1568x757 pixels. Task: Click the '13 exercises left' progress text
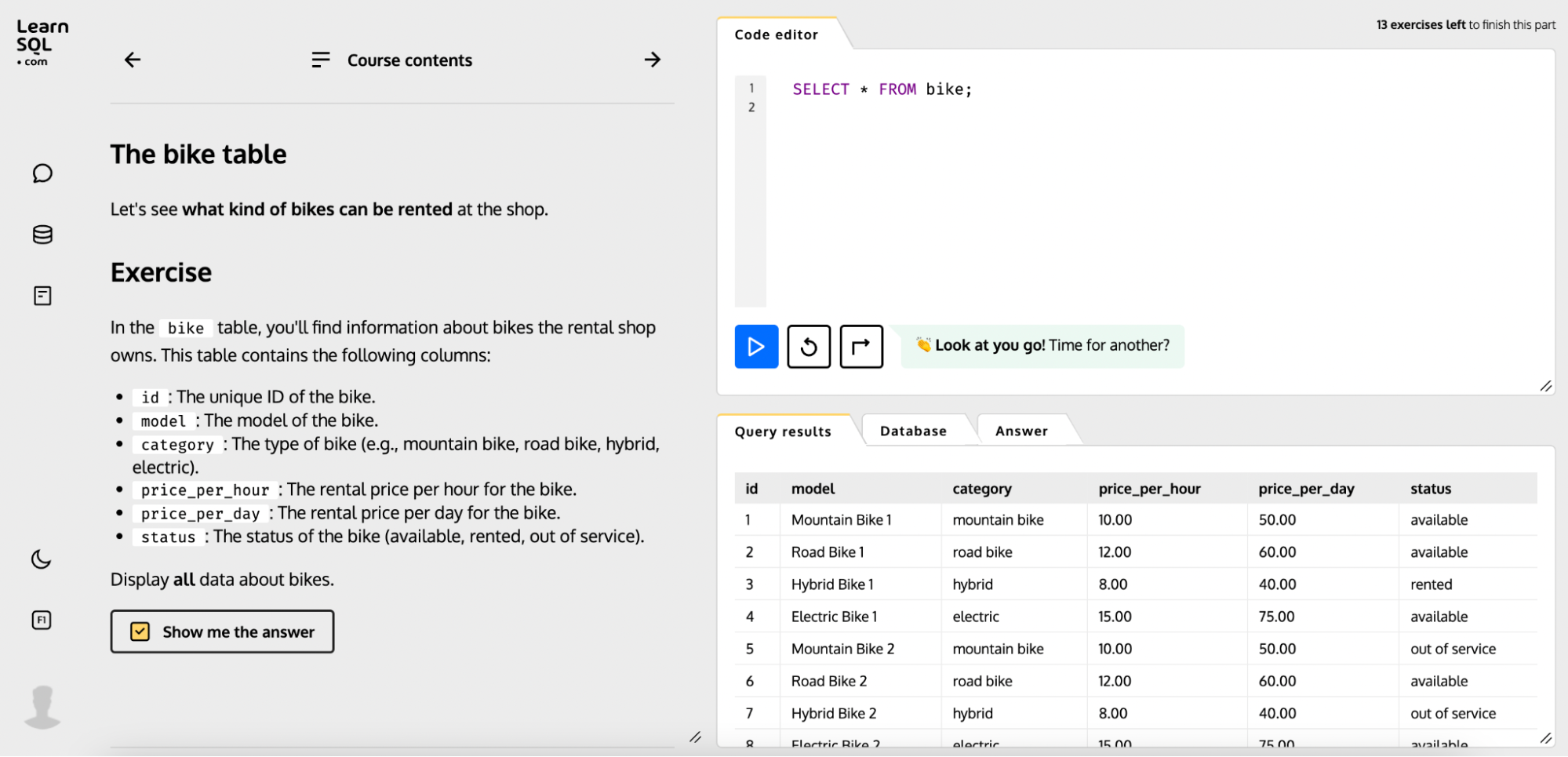pos(1421,24)
